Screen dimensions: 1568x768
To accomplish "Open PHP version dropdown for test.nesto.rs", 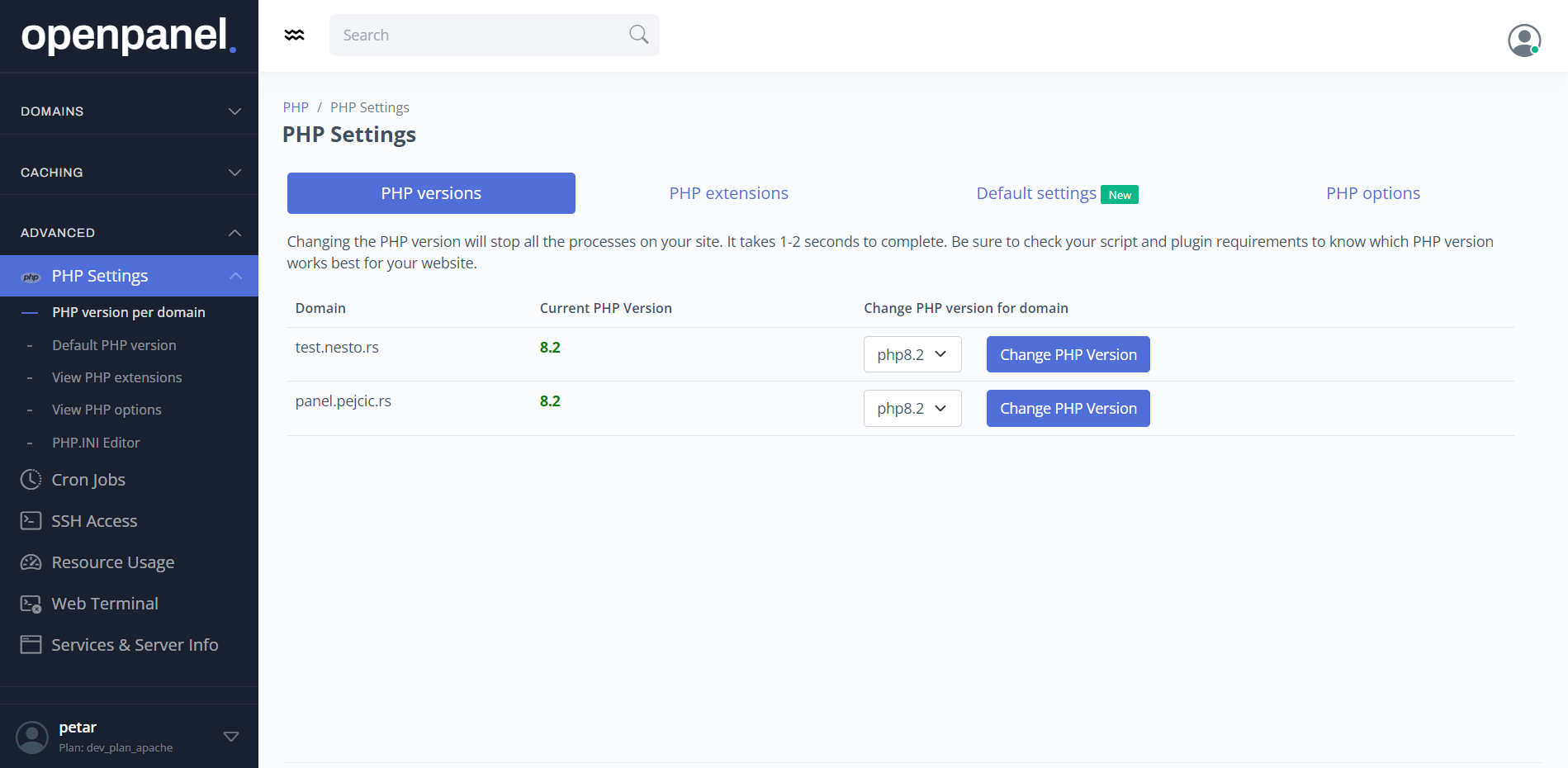I will click(x=912, y=354).
